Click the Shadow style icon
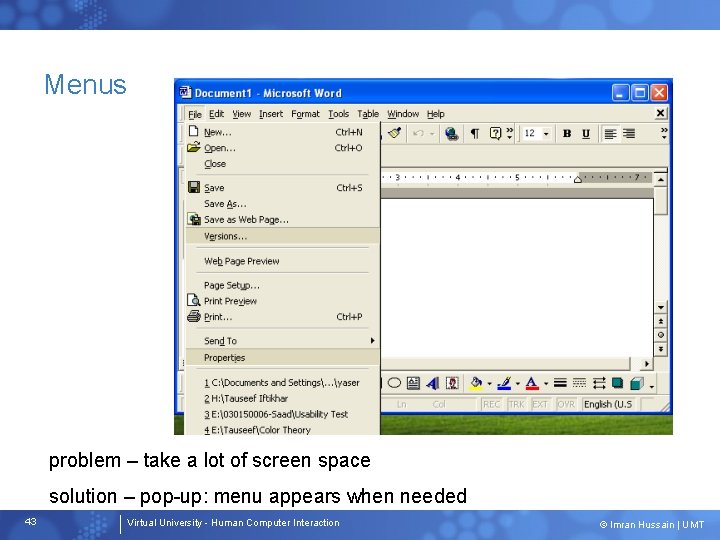Screen dimensions: 720x540 pos(618,383)
